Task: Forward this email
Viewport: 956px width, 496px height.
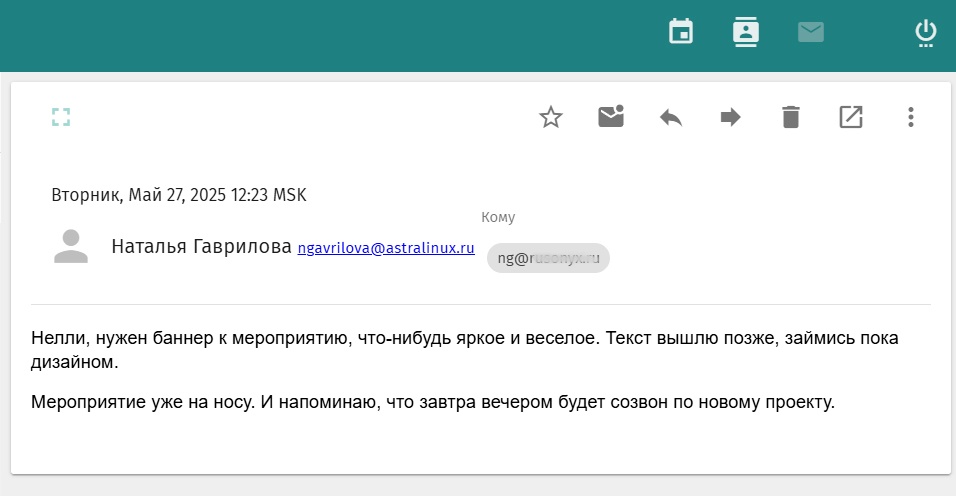Action: click(x=730, y=117)
